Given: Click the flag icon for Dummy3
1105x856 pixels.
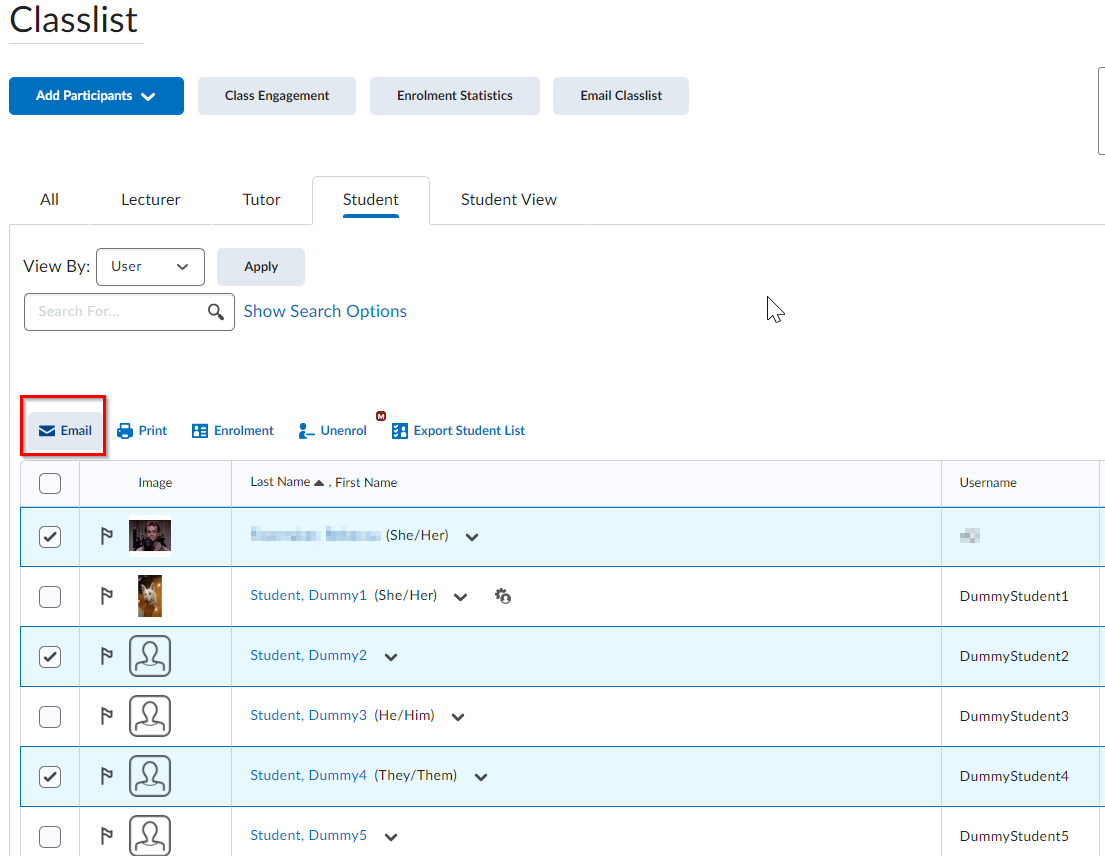Looking at the screenshot, I should 106,717.
